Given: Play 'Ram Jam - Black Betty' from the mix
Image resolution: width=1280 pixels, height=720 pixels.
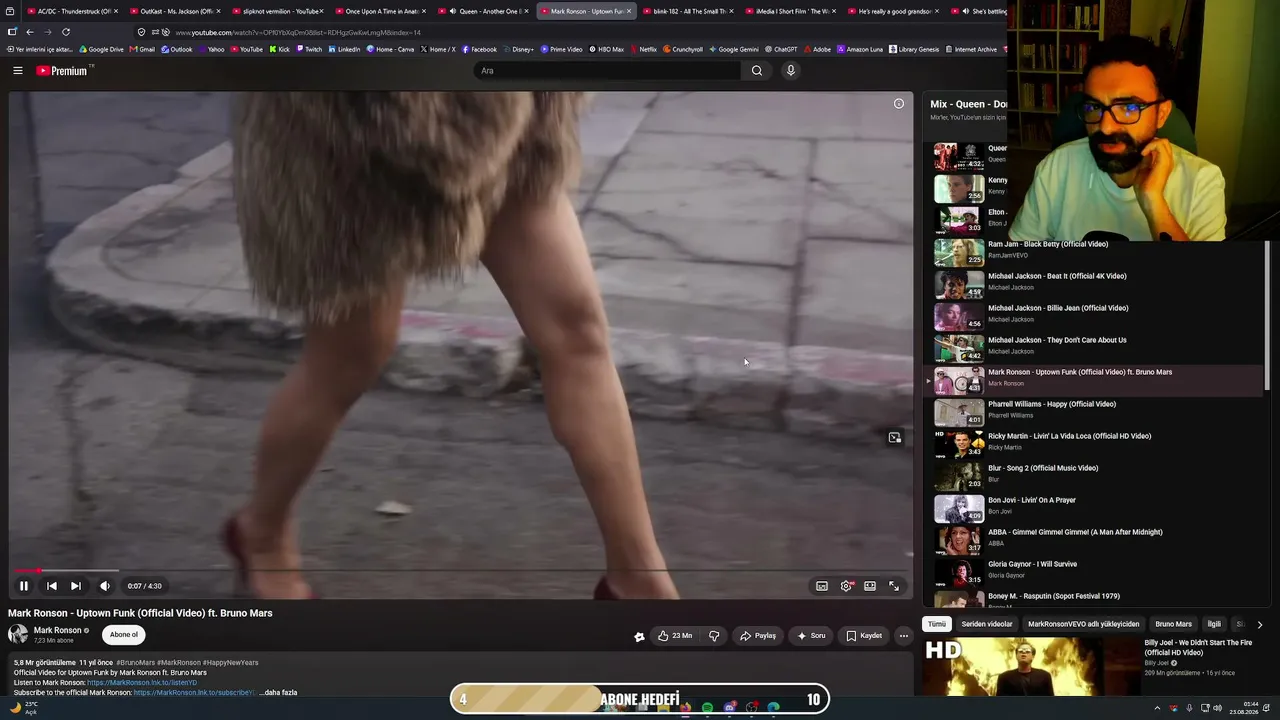Looking at the screenshot, I should [1095, 251].
